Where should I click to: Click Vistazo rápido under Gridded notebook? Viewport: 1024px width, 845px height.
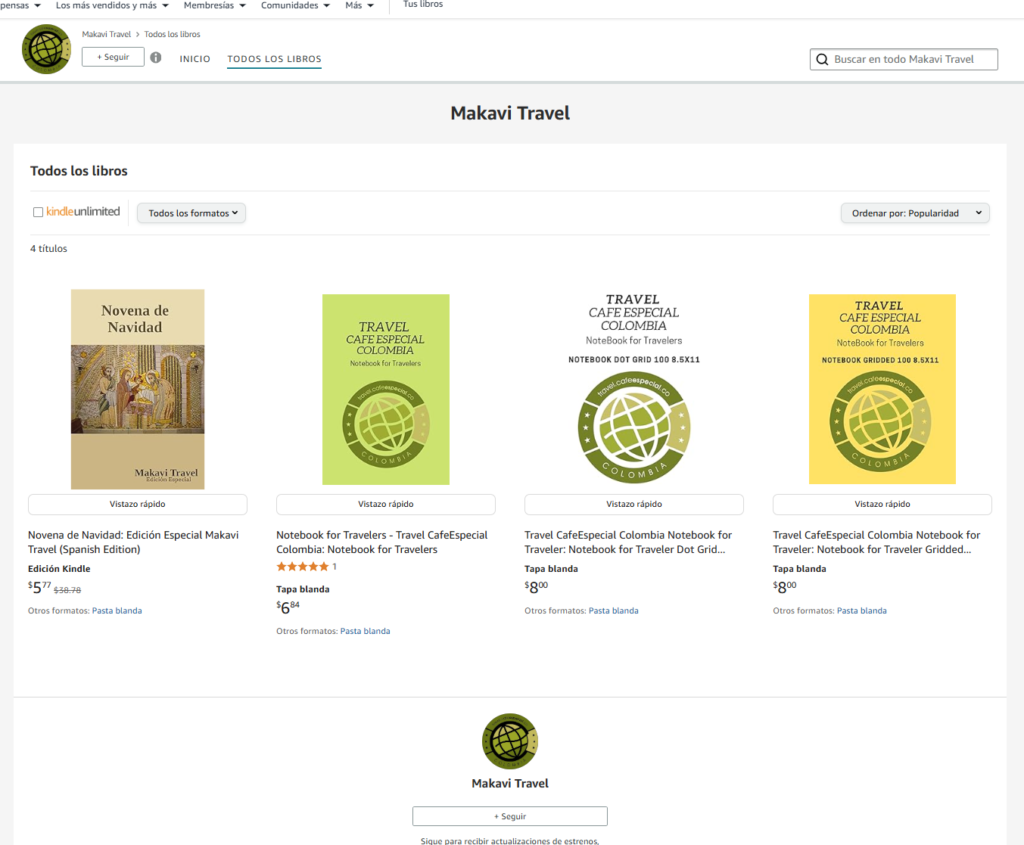click(x=882, y=504)
